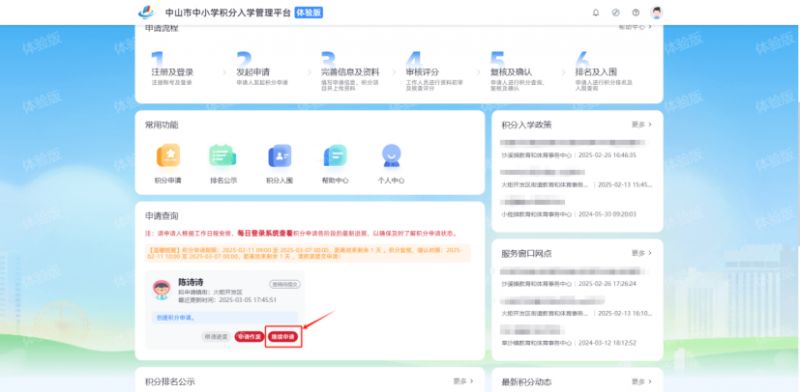Open the policy item dated 2025-02-13 15:45

(577, 179)
